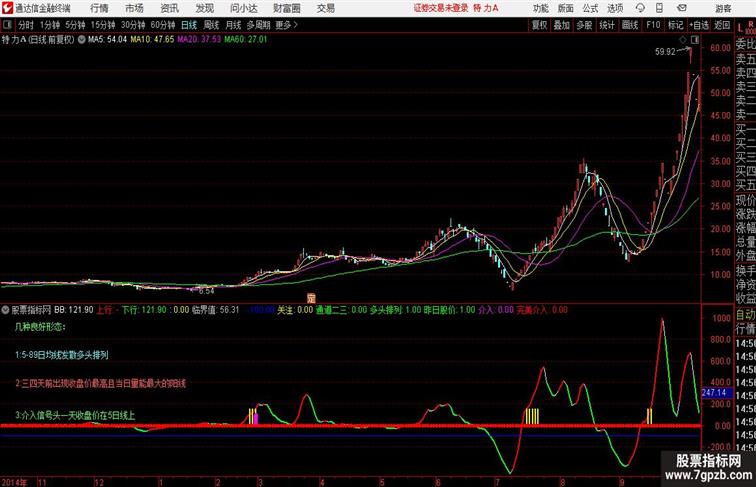Open the 市场 menu
This screenshot has height=487, width=756.
point(134,8)
